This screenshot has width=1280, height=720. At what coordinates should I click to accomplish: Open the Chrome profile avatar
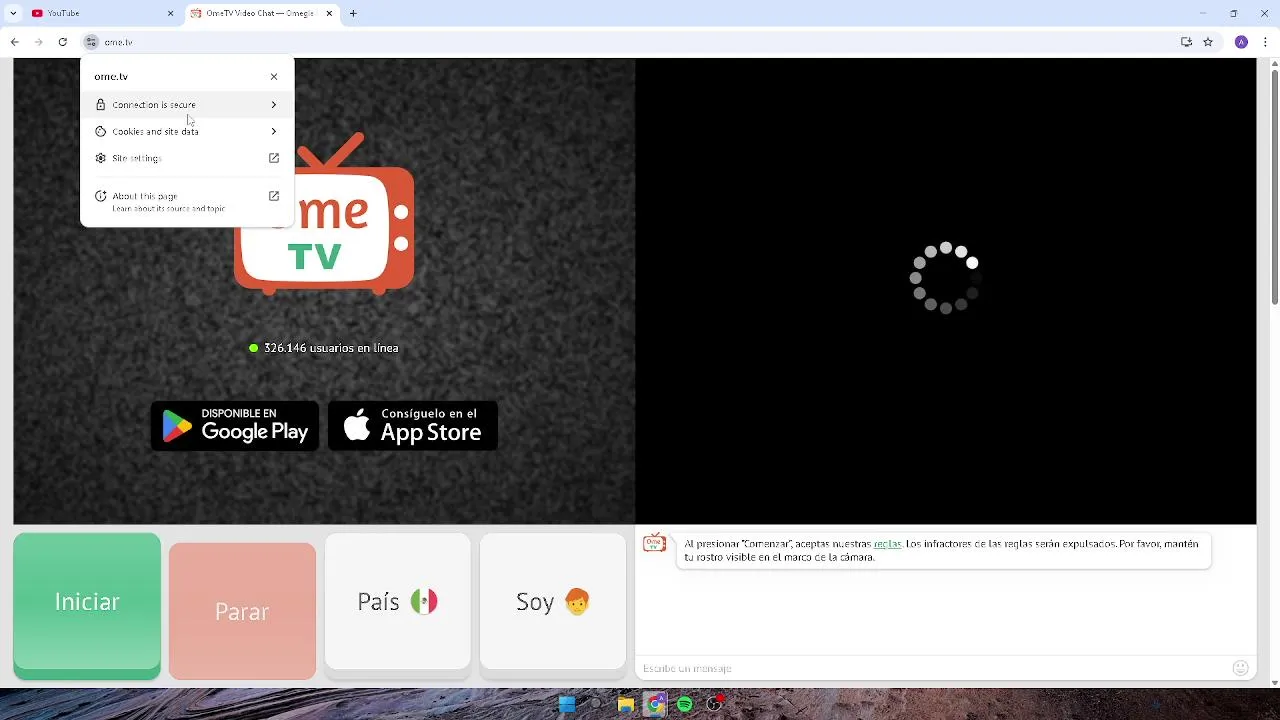1241,42
